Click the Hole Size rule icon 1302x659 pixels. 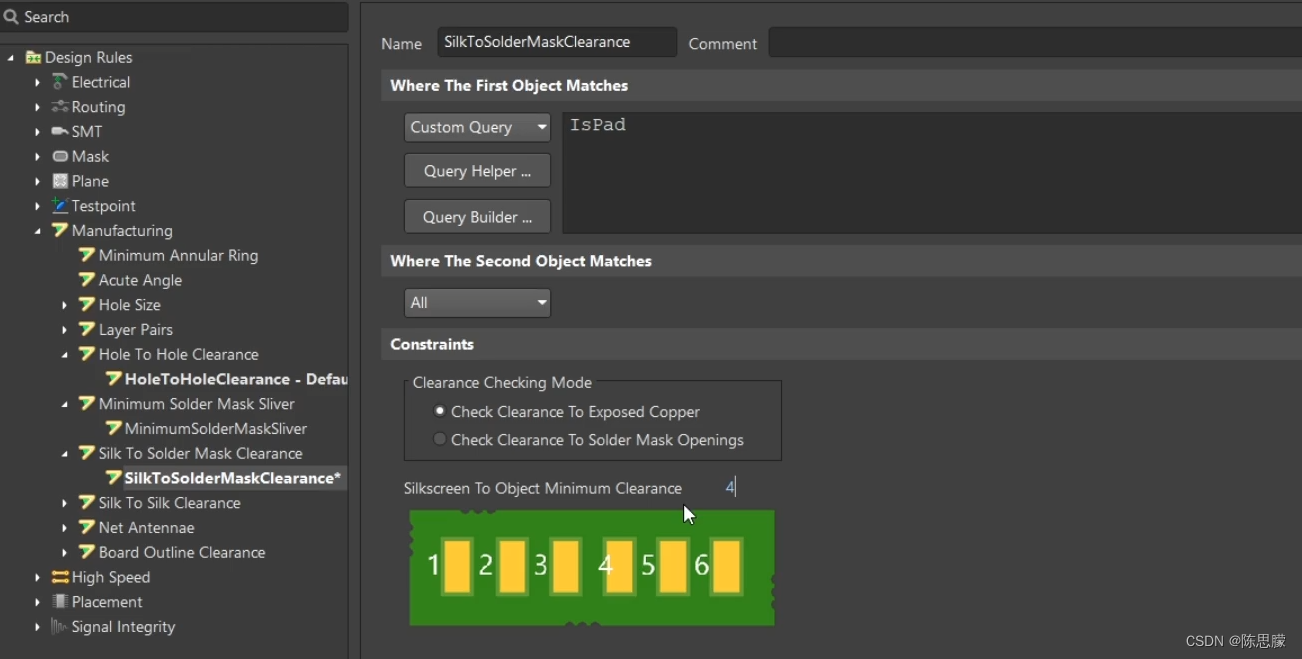point(87,305)
